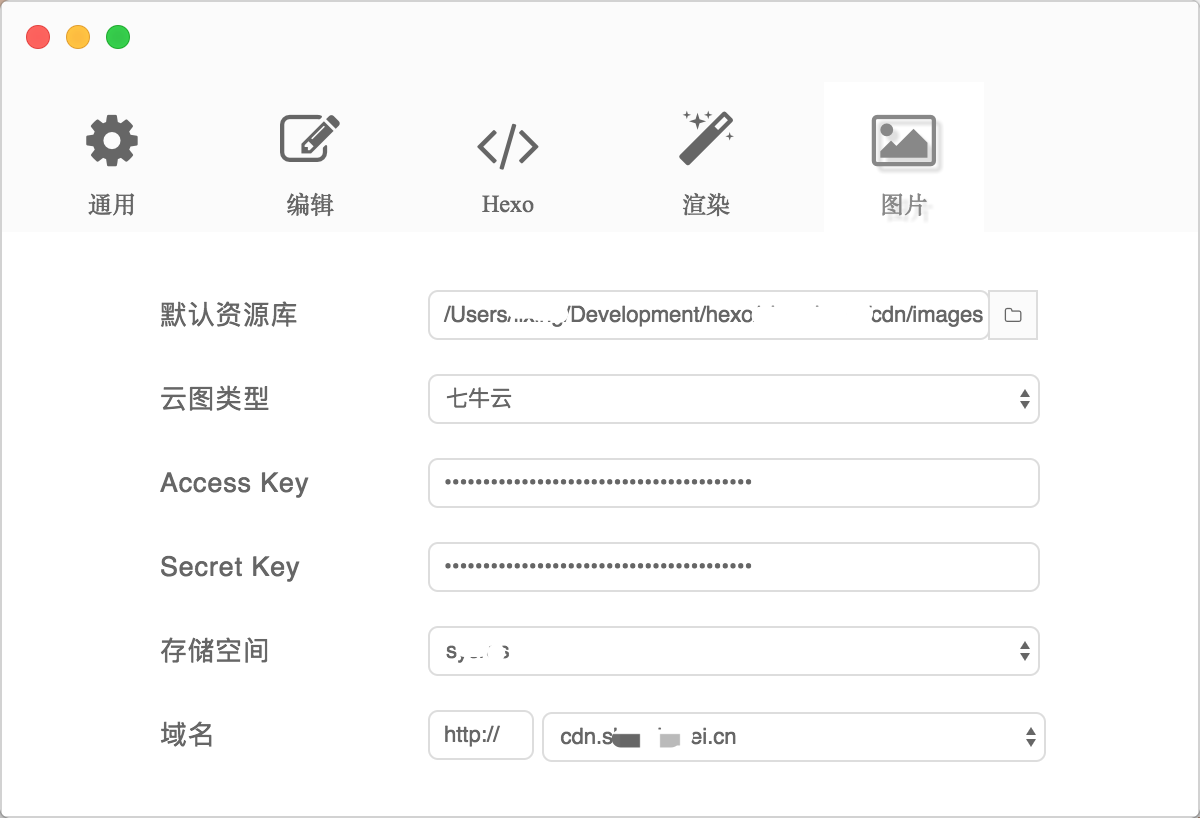The width and height of the screenshot is (1200, 818).
Task: Click the 通用 tab label text
Action: [x=112, y=205]
